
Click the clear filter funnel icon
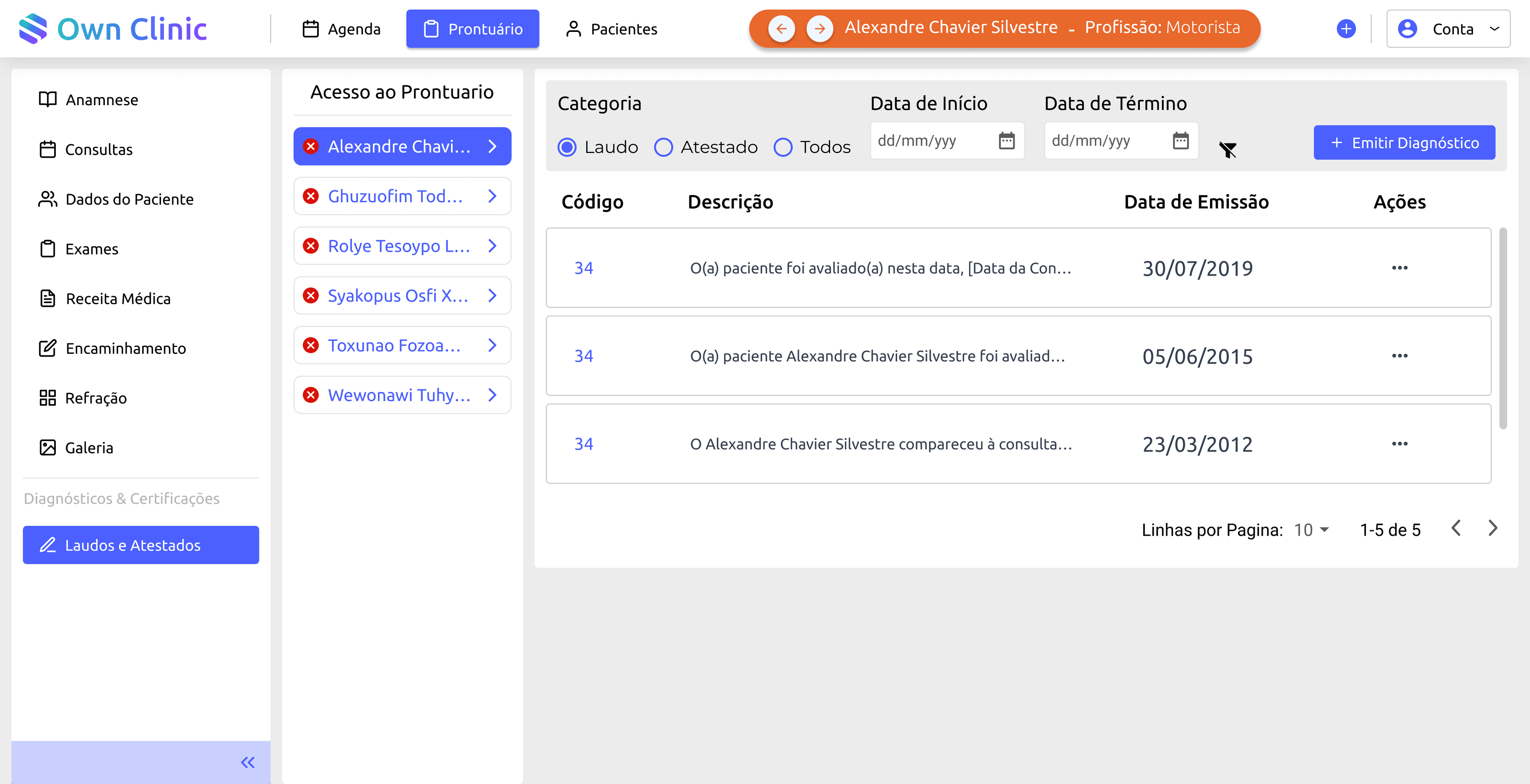tap(1227, 150)
